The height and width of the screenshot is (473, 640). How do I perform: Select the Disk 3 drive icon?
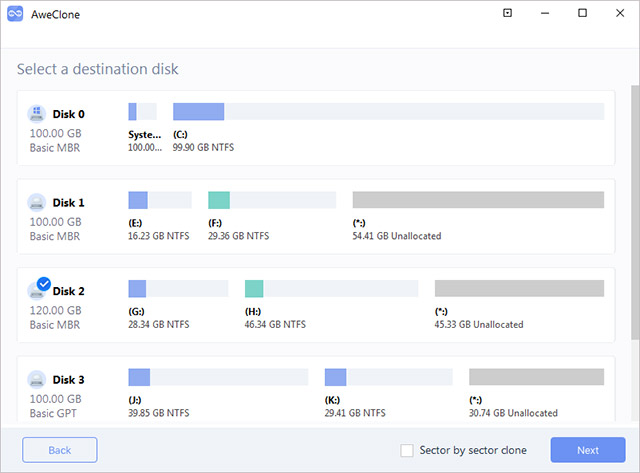(37, 379)
